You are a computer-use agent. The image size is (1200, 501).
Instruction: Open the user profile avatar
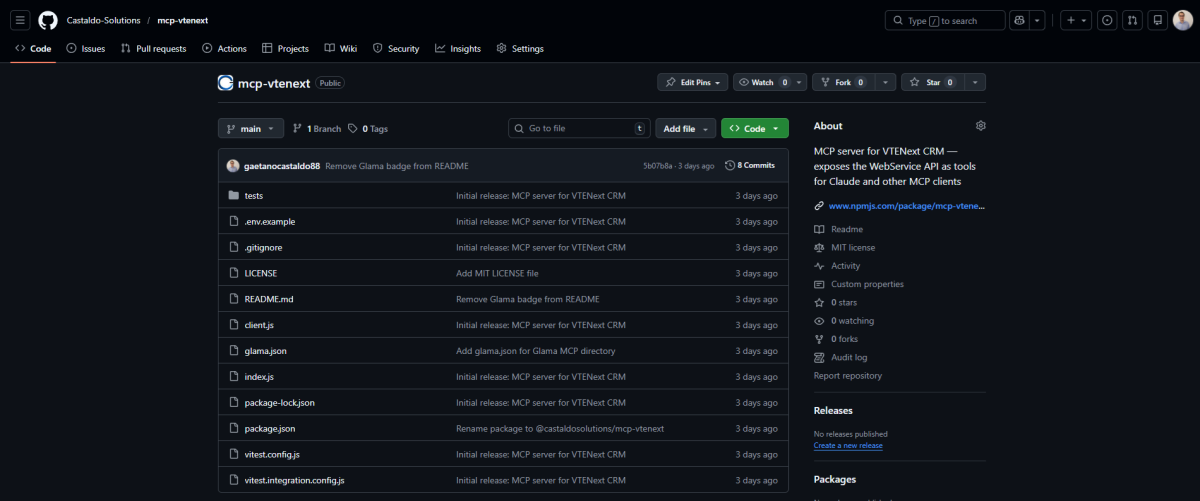[x=1182, y=20]
